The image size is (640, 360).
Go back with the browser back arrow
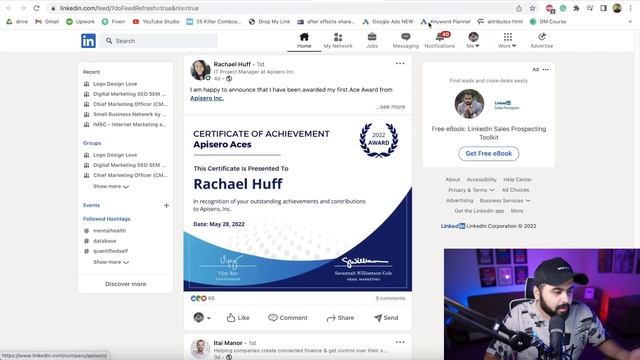coord(9,8)
